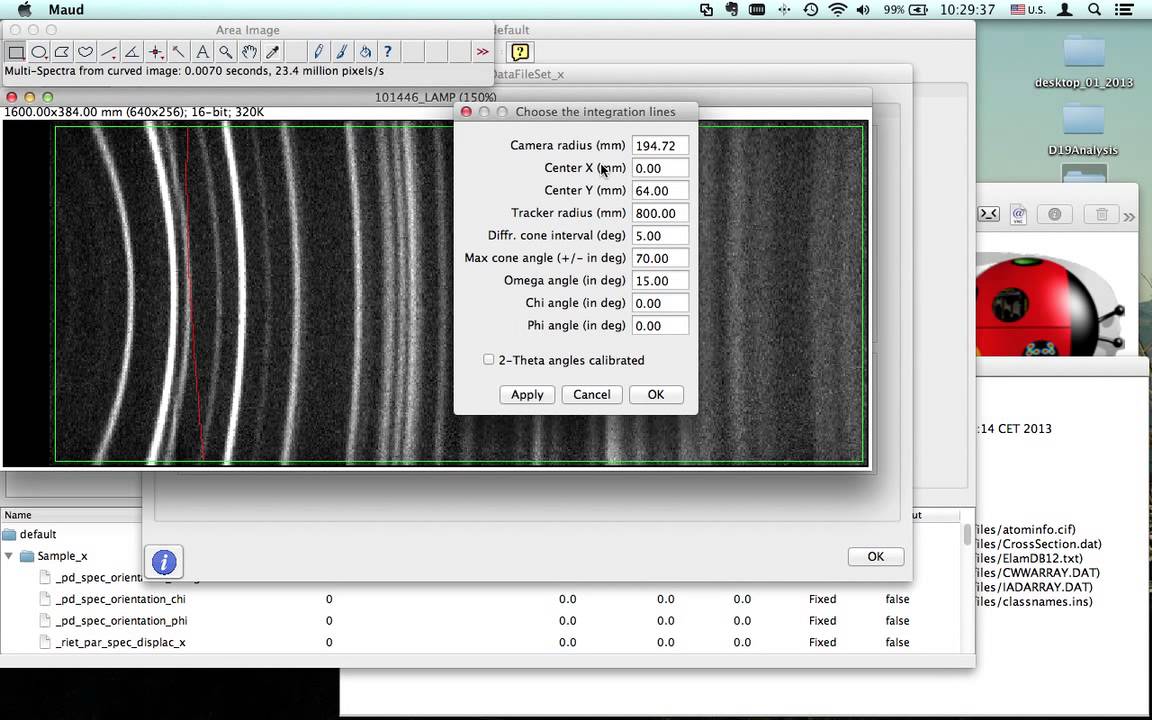This screenshot has height=720, width=1152.
Task: Activate the Freehand selection tool
Action: pos(86,52)
